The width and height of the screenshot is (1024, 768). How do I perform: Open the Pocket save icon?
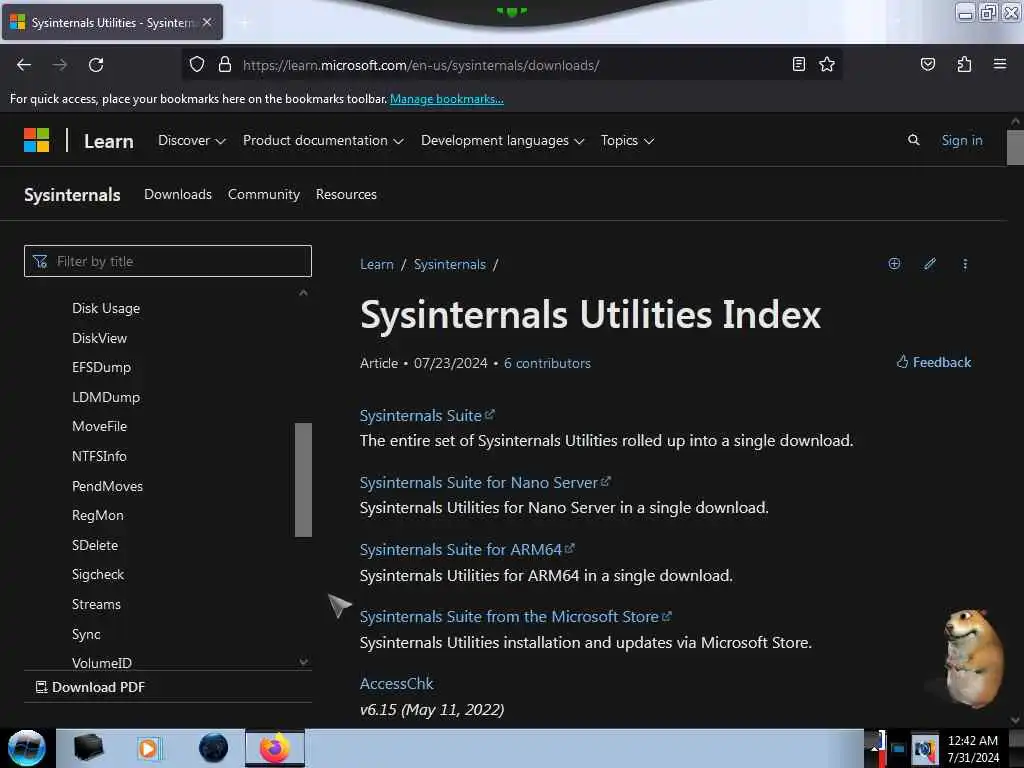point(927,64)
